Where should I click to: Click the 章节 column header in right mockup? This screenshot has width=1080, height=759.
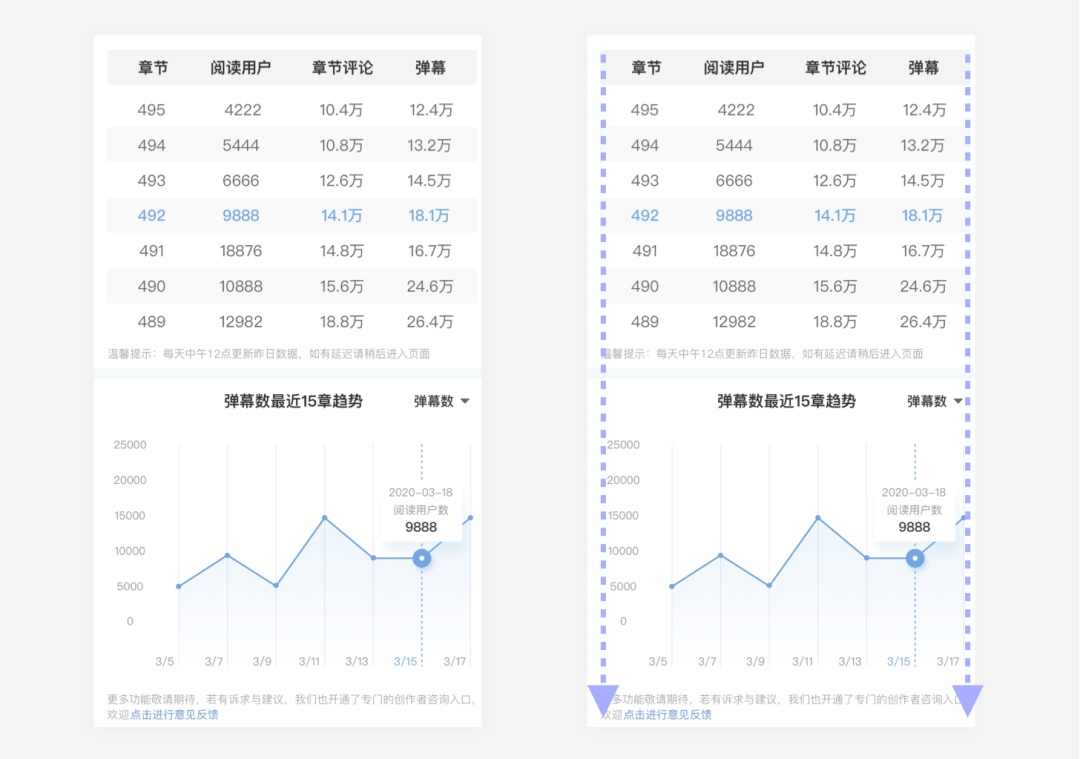pyautogui.click(x=646, y=67)
